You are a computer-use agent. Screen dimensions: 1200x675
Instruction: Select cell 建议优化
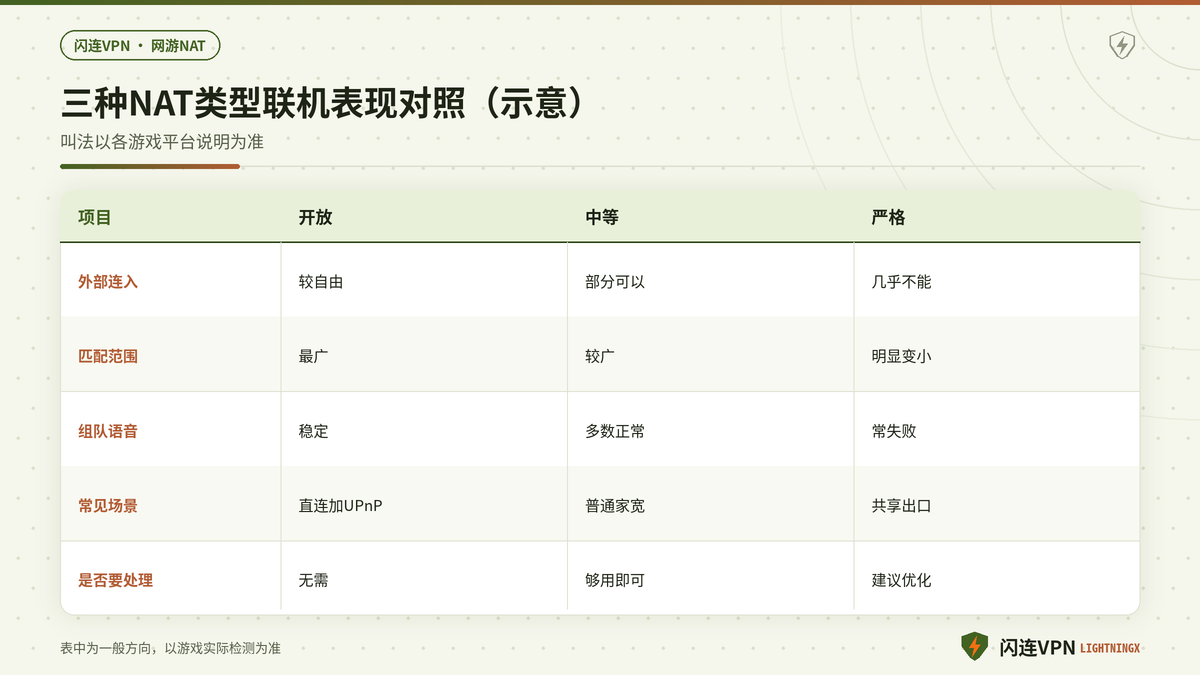(x=901, y=580)
